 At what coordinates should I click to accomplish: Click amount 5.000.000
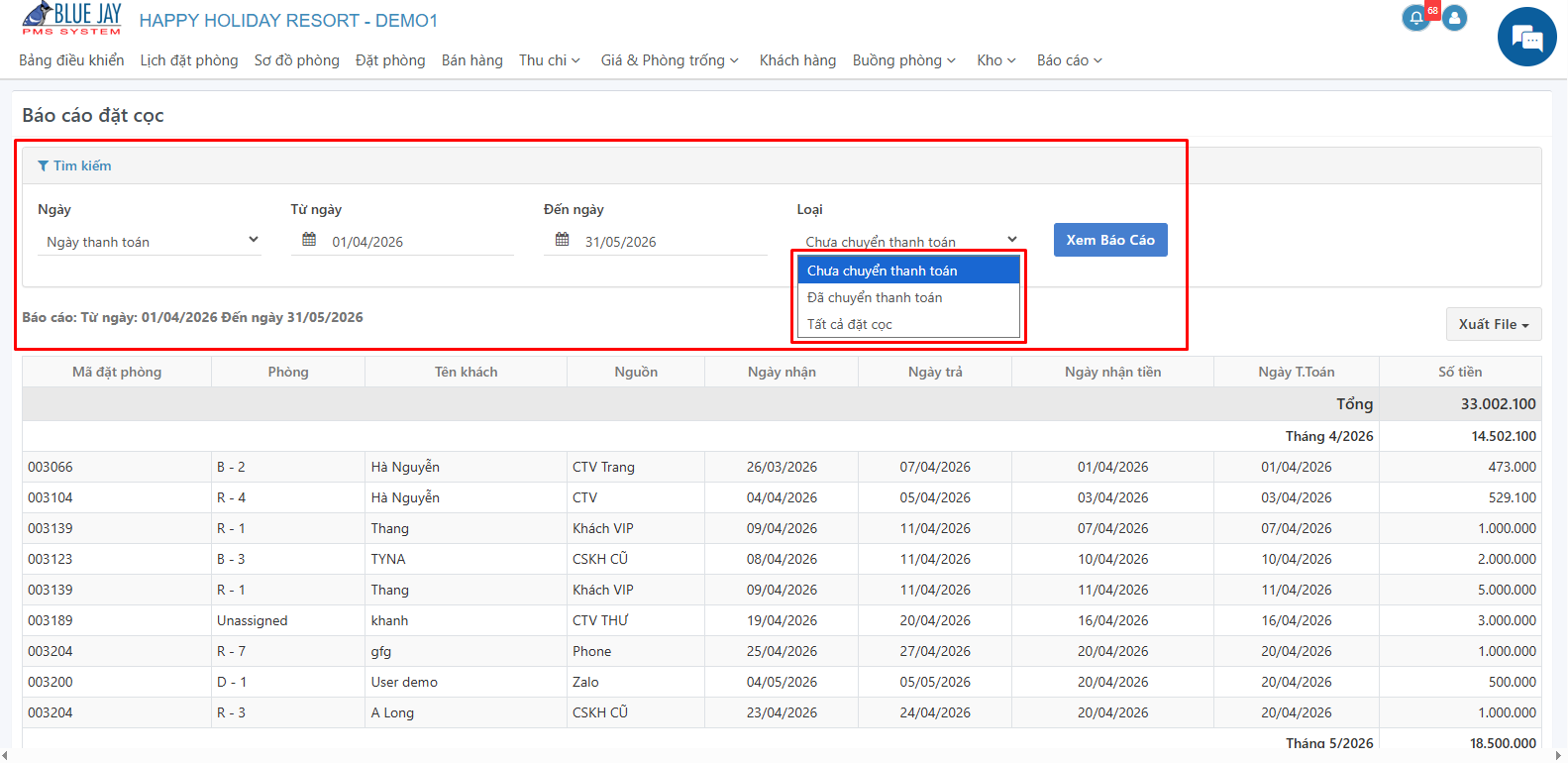coord(1508,590)
